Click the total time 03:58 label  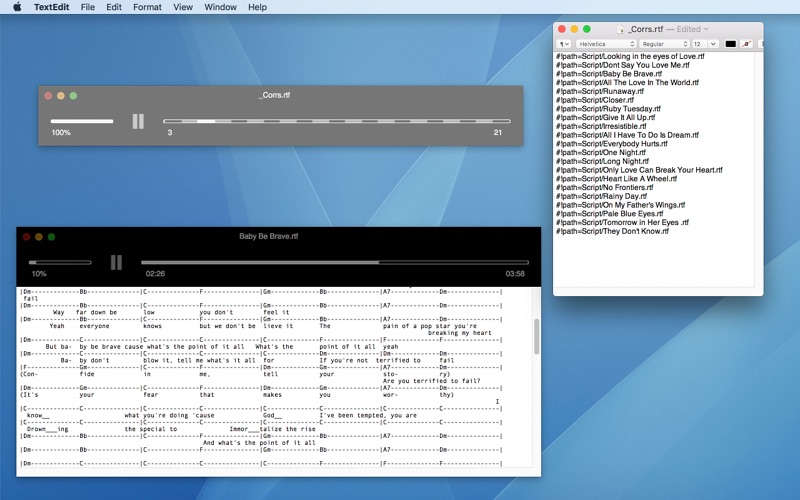point(515,273)
